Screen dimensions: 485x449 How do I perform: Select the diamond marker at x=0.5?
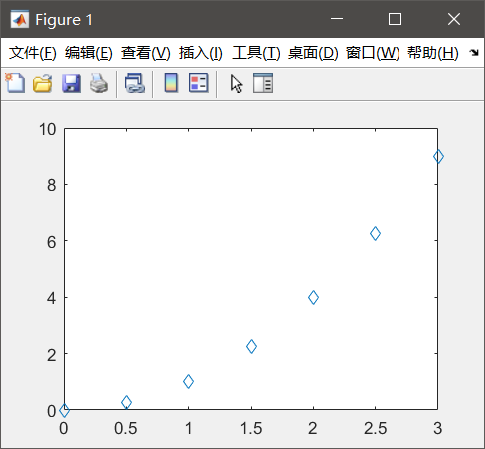126,402
